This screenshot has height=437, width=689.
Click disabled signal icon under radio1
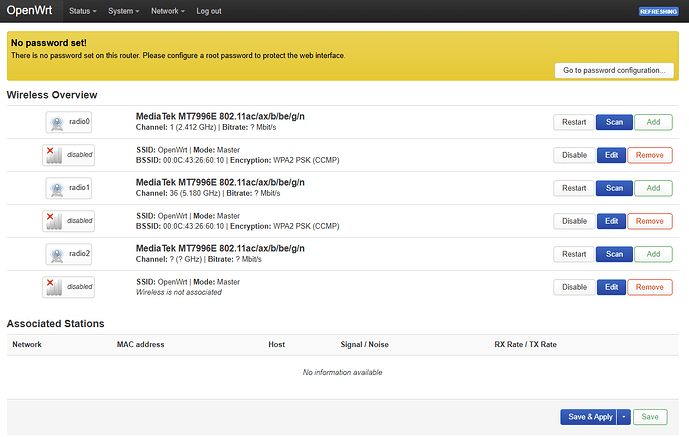pos(69,221)
